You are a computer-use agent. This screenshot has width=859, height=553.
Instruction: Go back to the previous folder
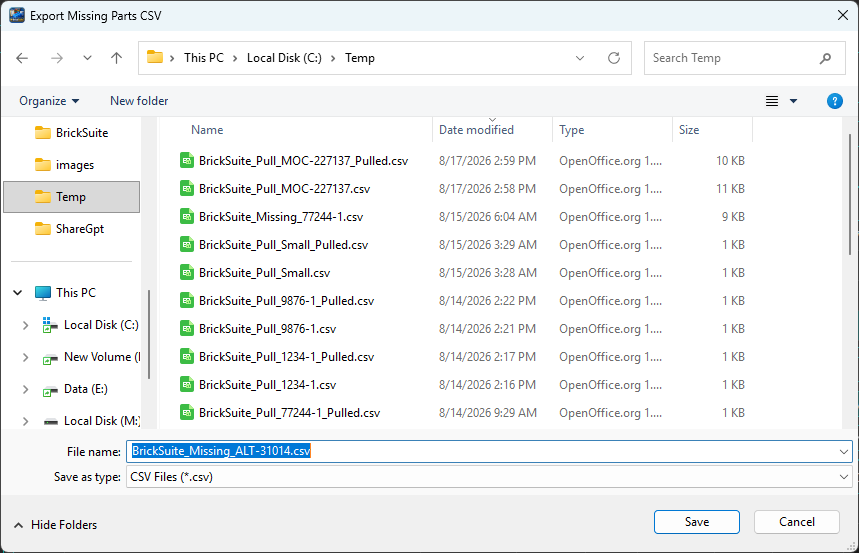(x=22, y=58)
